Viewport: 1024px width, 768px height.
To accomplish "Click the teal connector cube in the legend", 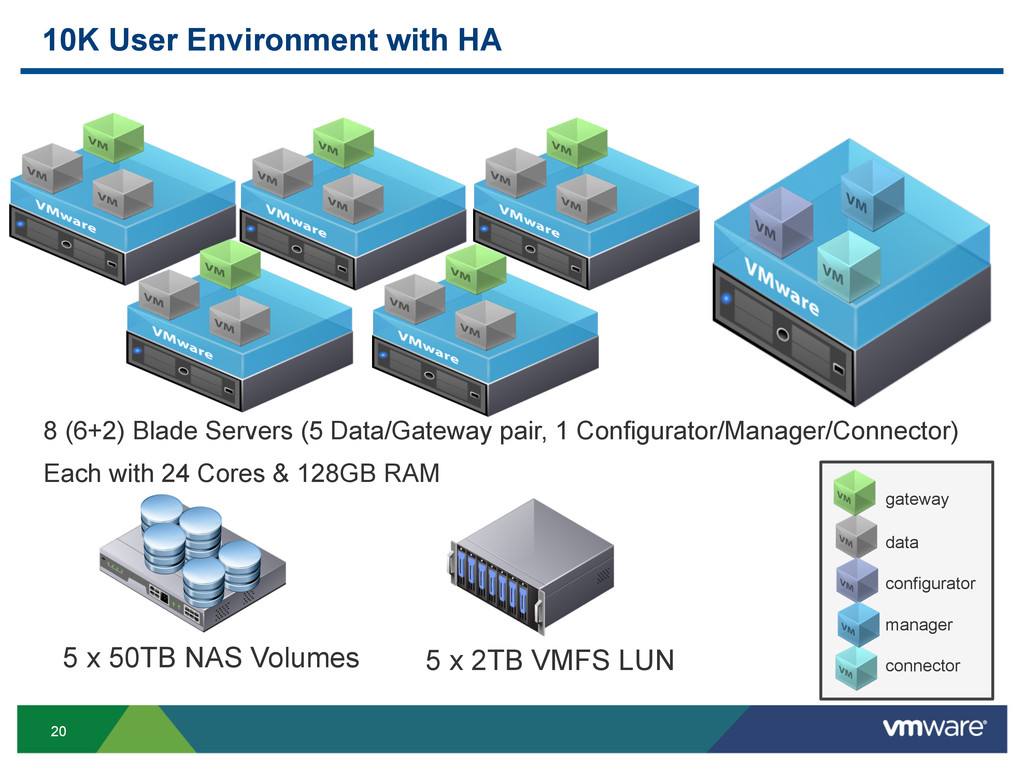I will tap(856, 667).
